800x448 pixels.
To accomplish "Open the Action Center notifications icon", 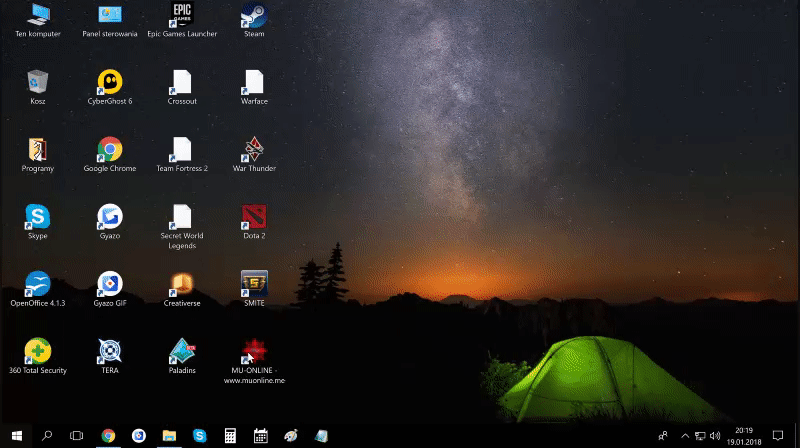I will click(778, 436).
